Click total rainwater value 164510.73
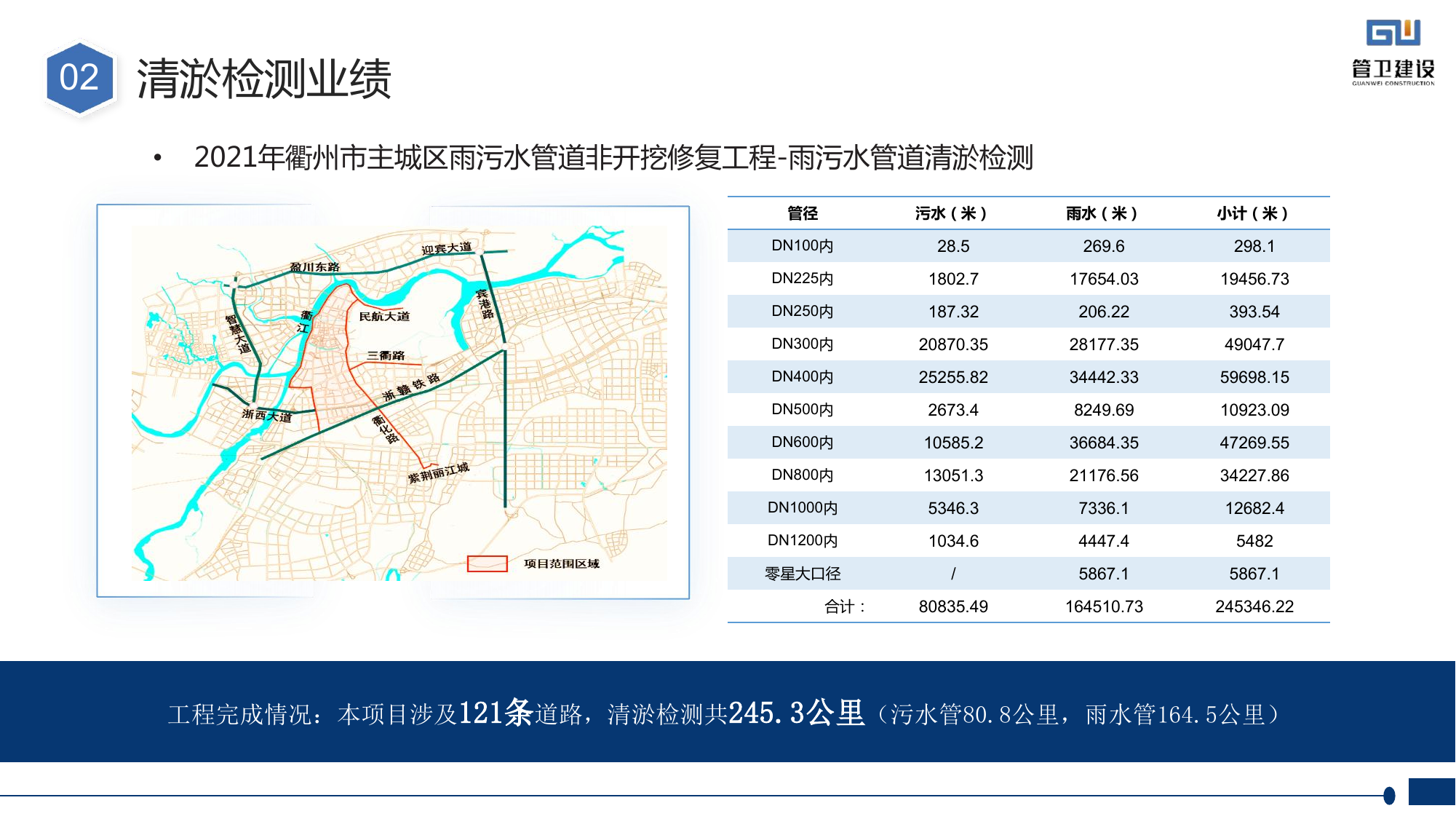Viewport: 1456px width, 819px height. 1104,606
